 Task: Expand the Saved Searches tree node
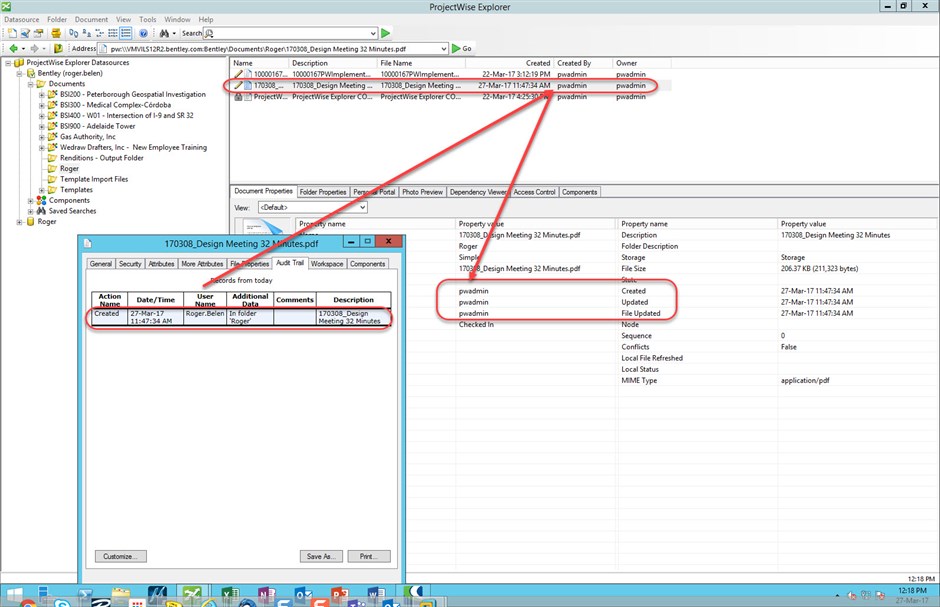31,211
